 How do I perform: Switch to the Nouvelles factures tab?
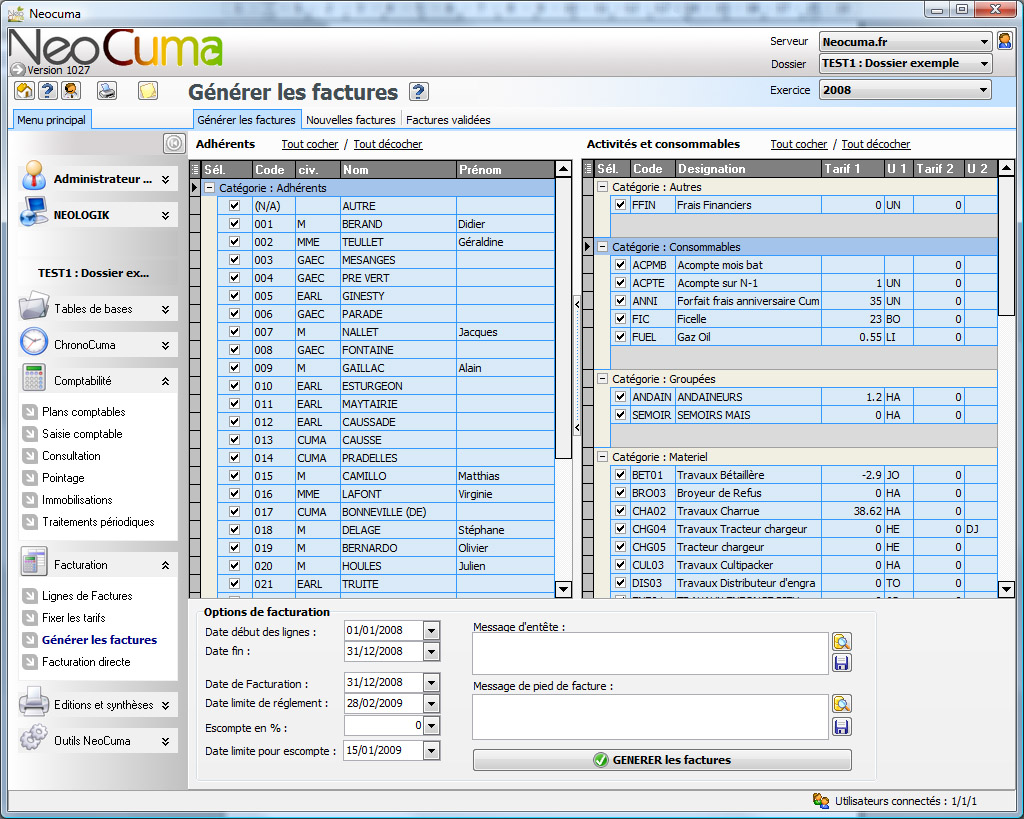pos(351,120)
